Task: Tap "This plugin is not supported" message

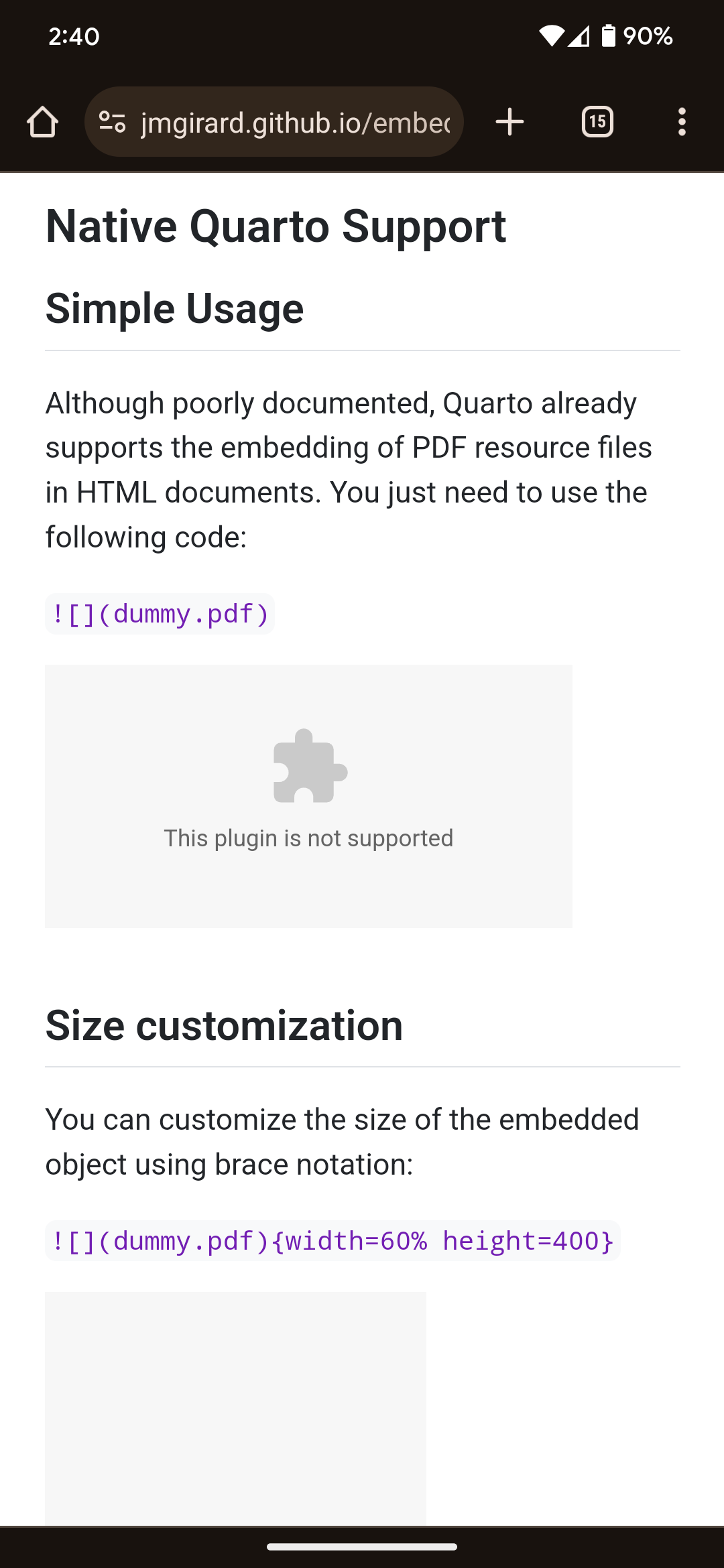Action: pos(308,838)
